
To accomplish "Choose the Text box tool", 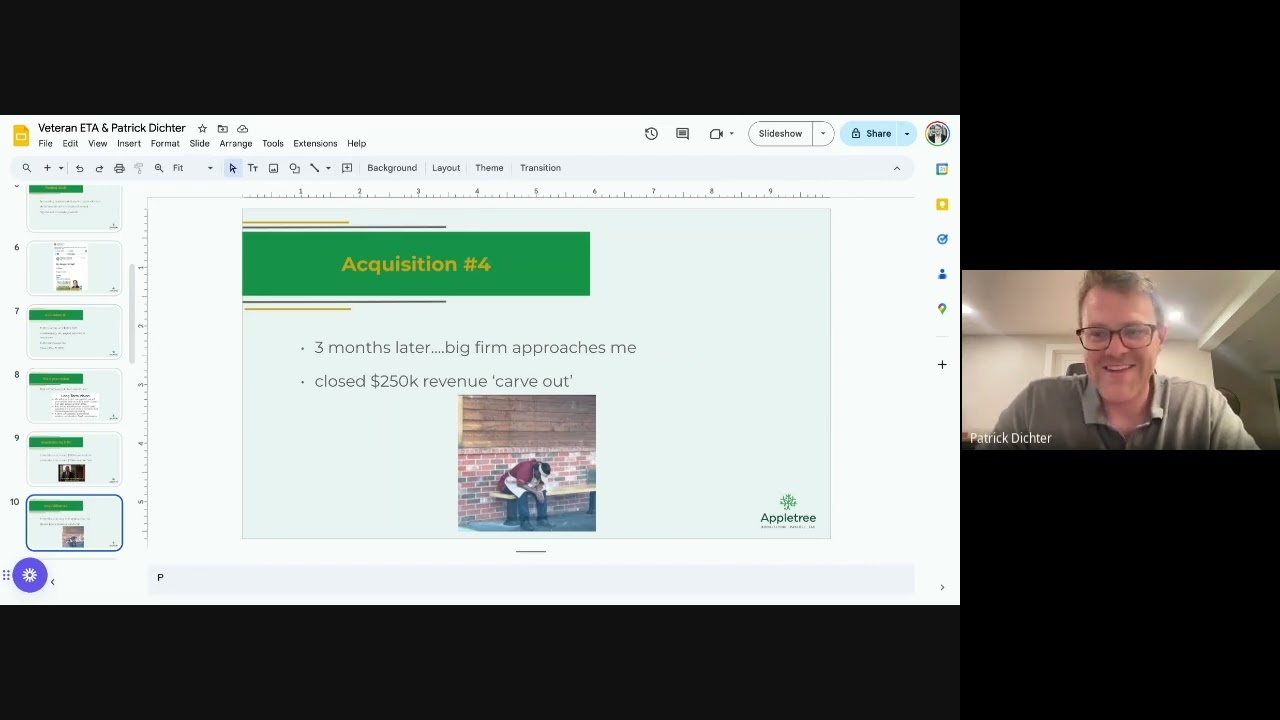I will coord(253,168).
